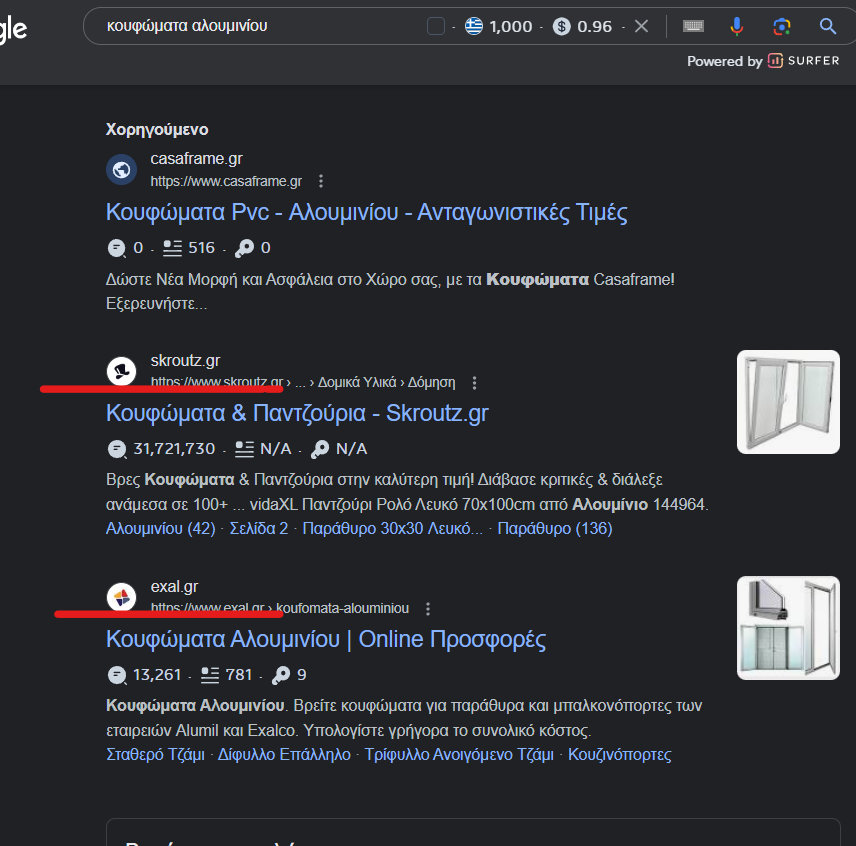Viewport: 856px width, 846px height.
Task: Click the exal.gr site name
Action: [x=174, y=587]
